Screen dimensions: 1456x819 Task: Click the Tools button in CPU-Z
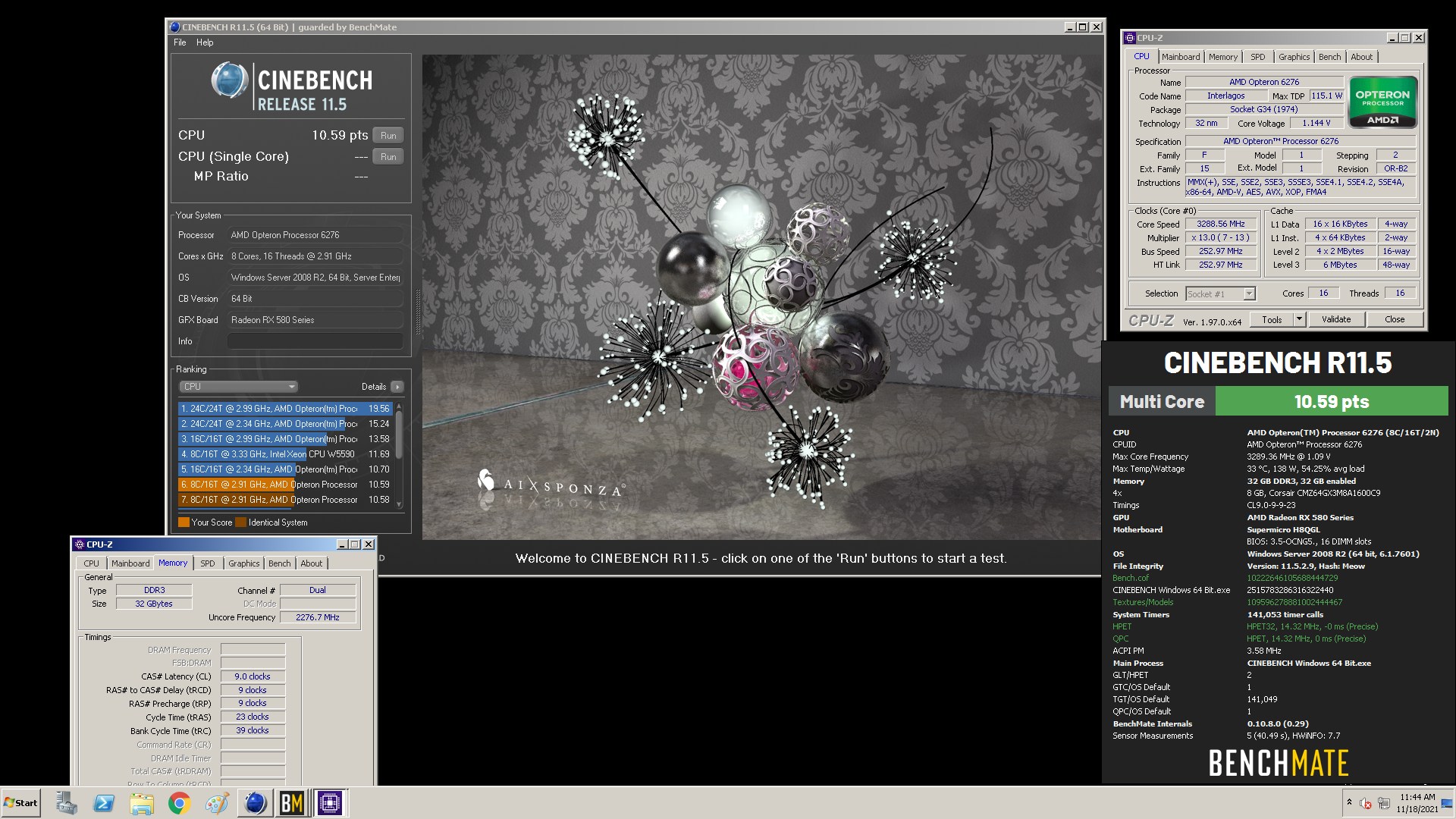tap(1272, 320)
